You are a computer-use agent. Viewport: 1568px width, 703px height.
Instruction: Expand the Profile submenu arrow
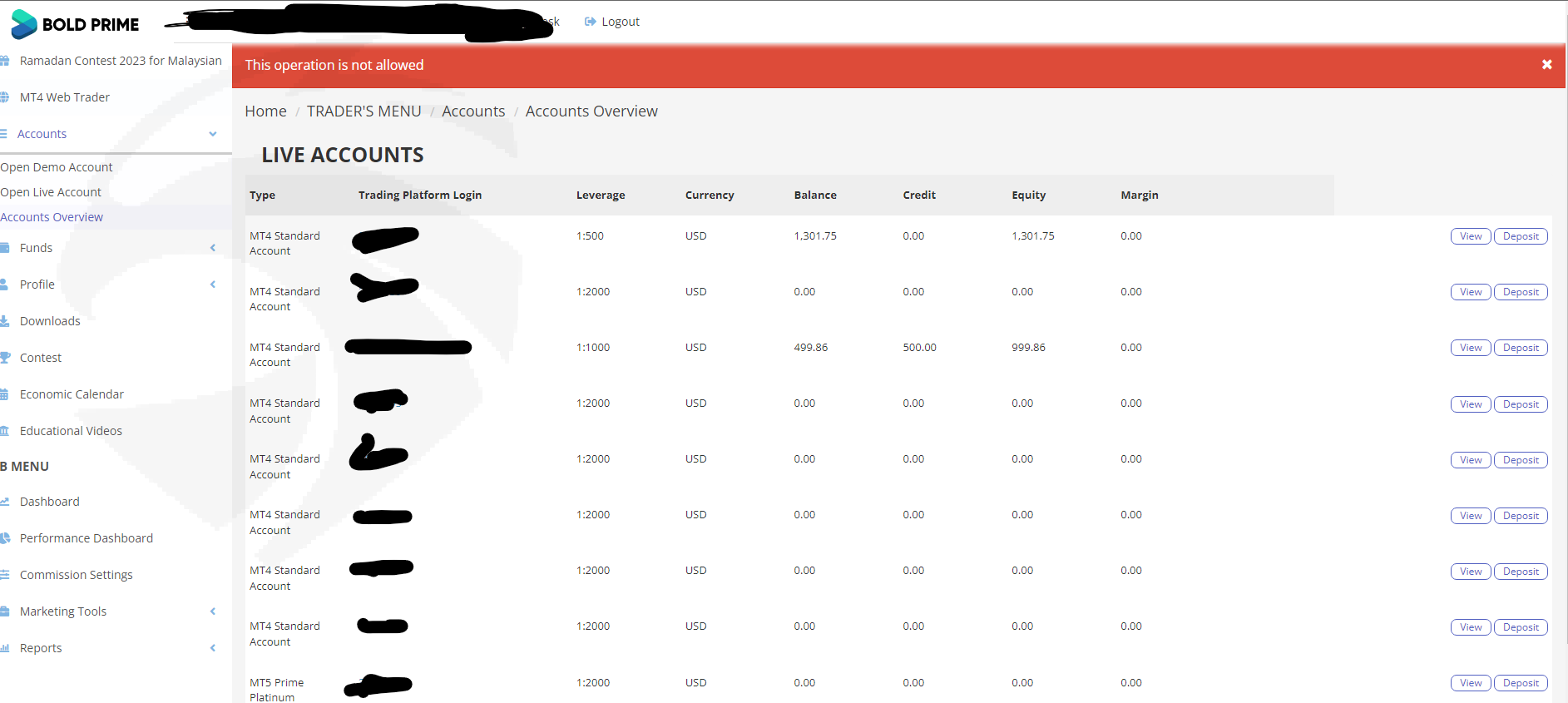tap(213, 285)
